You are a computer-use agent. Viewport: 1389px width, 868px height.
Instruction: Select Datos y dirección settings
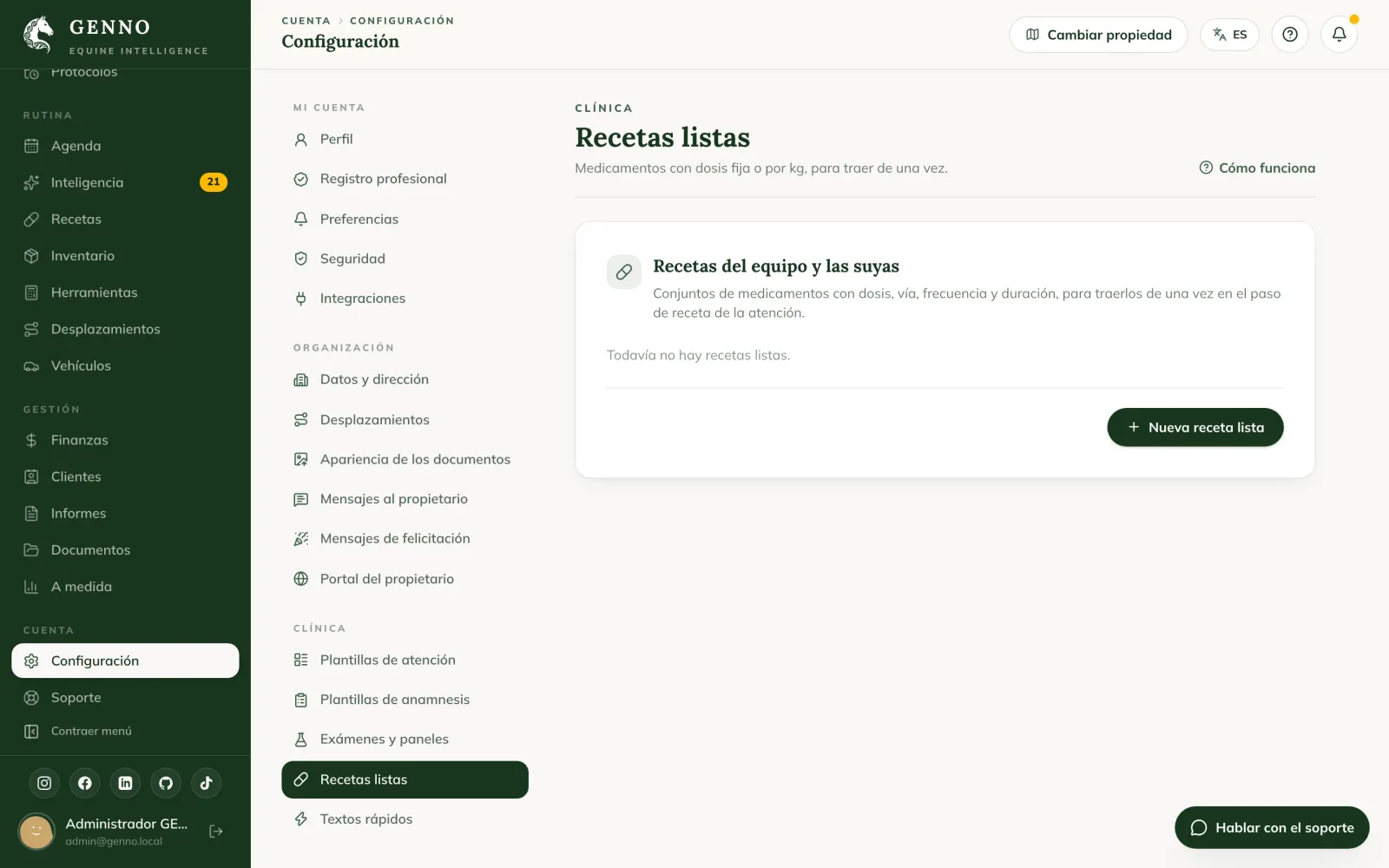[405, 379]
